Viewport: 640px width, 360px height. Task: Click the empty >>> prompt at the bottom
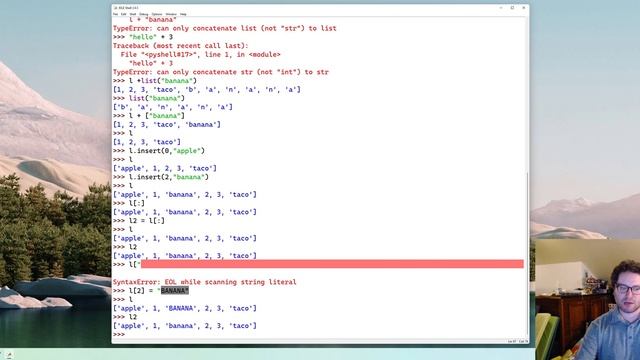coord(119,334)
